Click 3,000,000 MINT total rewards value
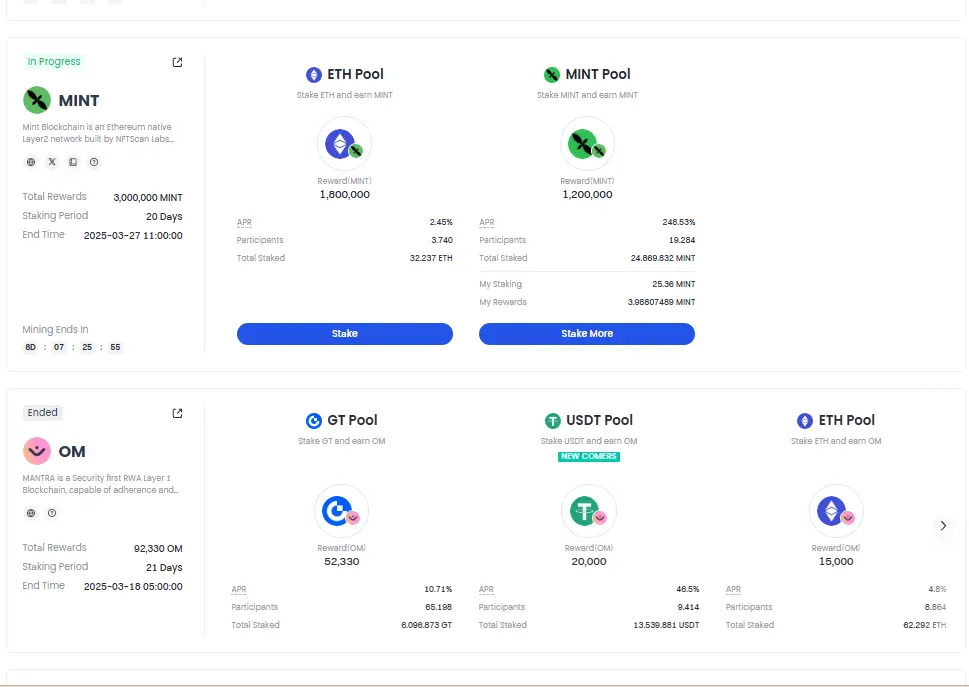969x687 pixels. (x=148, y=198)
